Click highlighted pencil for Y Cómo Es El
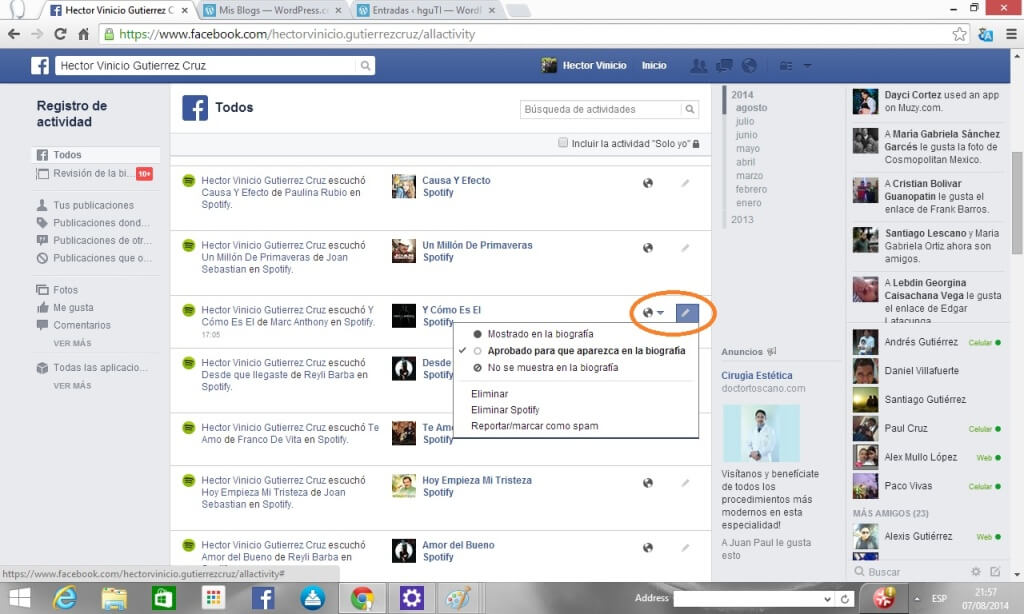Screen dimensions: 1024x614 tap(687, 313)
